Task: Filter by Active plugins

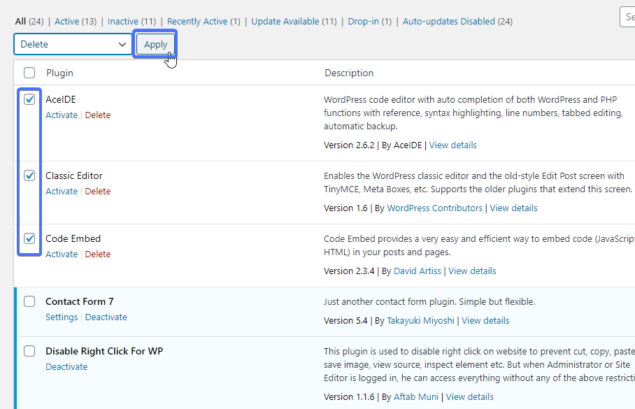Action: point(67,21)
